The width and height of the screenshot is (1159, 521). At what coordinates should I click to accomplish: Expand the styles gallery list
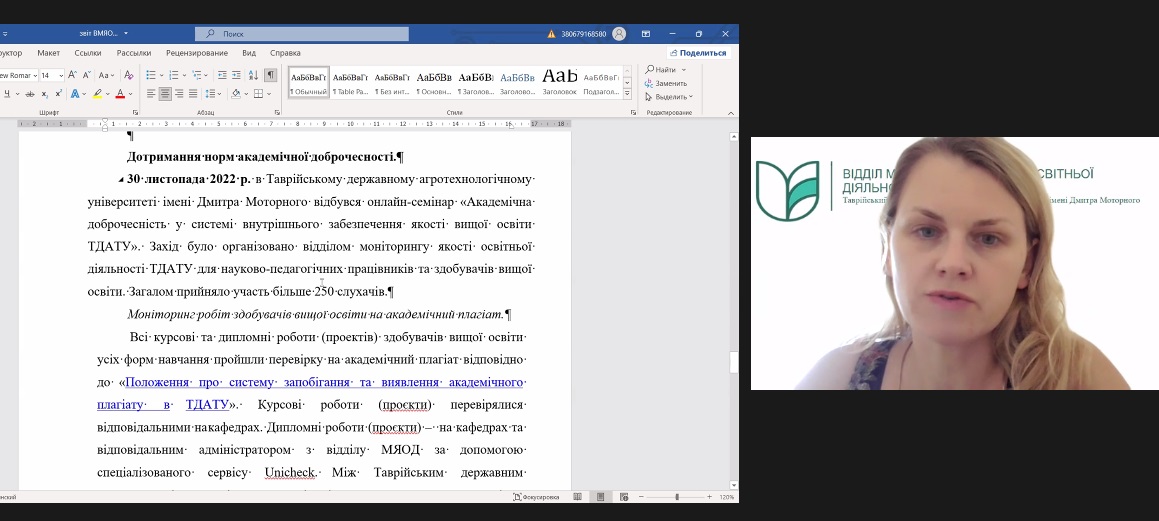pyautogui.click(x=627, y=93)
